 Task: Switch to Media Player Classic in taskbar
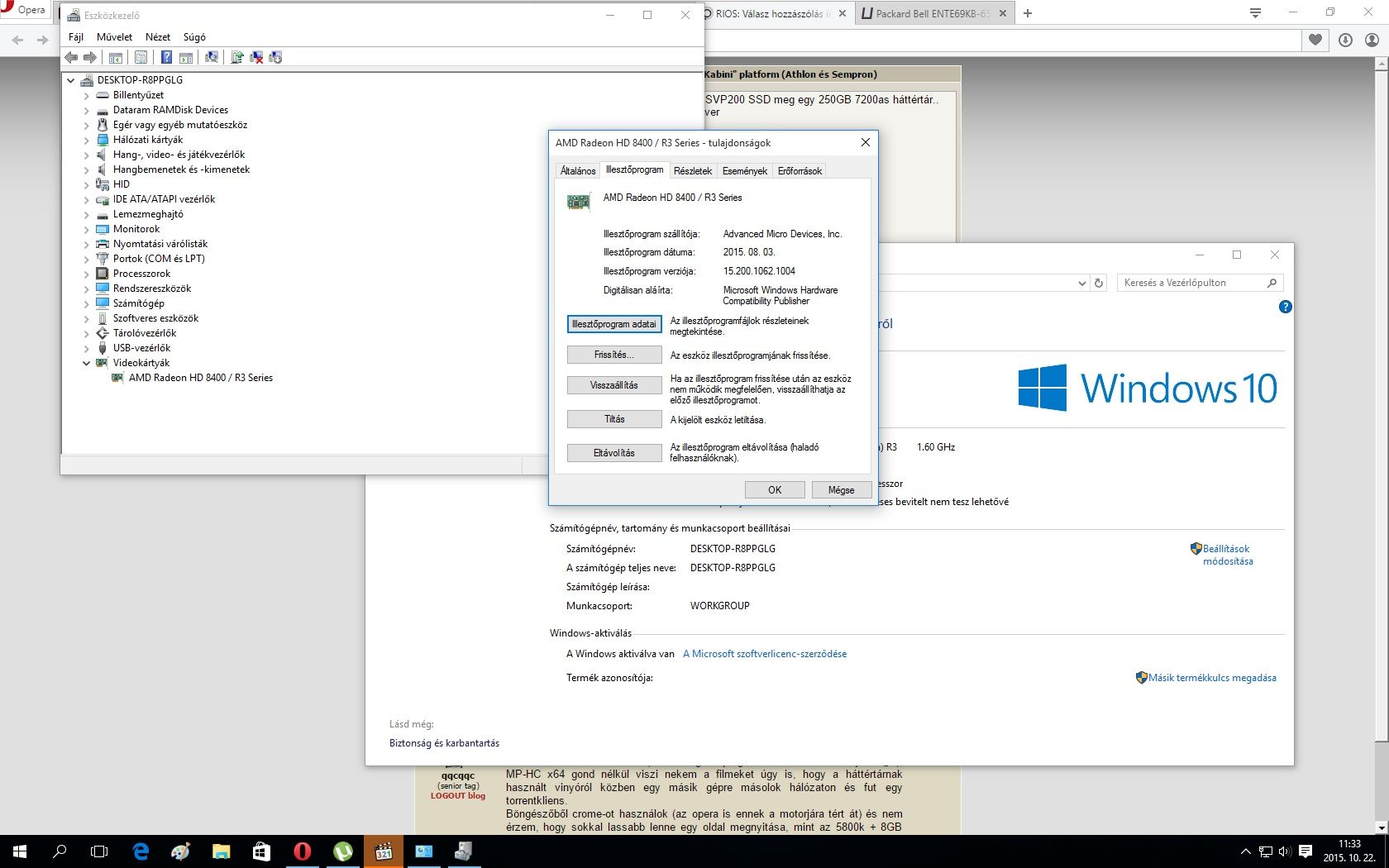coord(383,851)
